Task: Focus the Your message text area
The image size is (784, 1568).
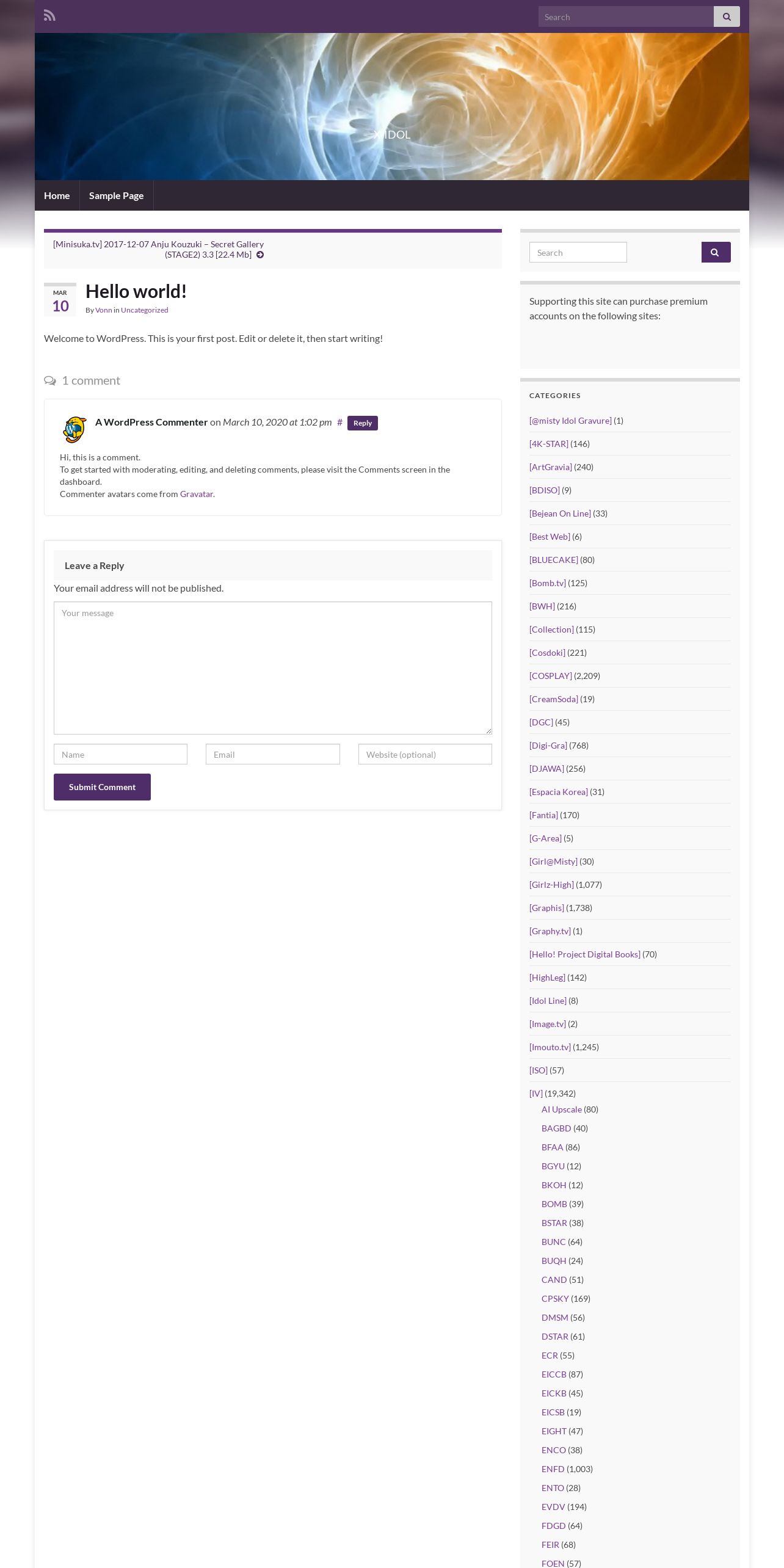Action: (272, 667)
